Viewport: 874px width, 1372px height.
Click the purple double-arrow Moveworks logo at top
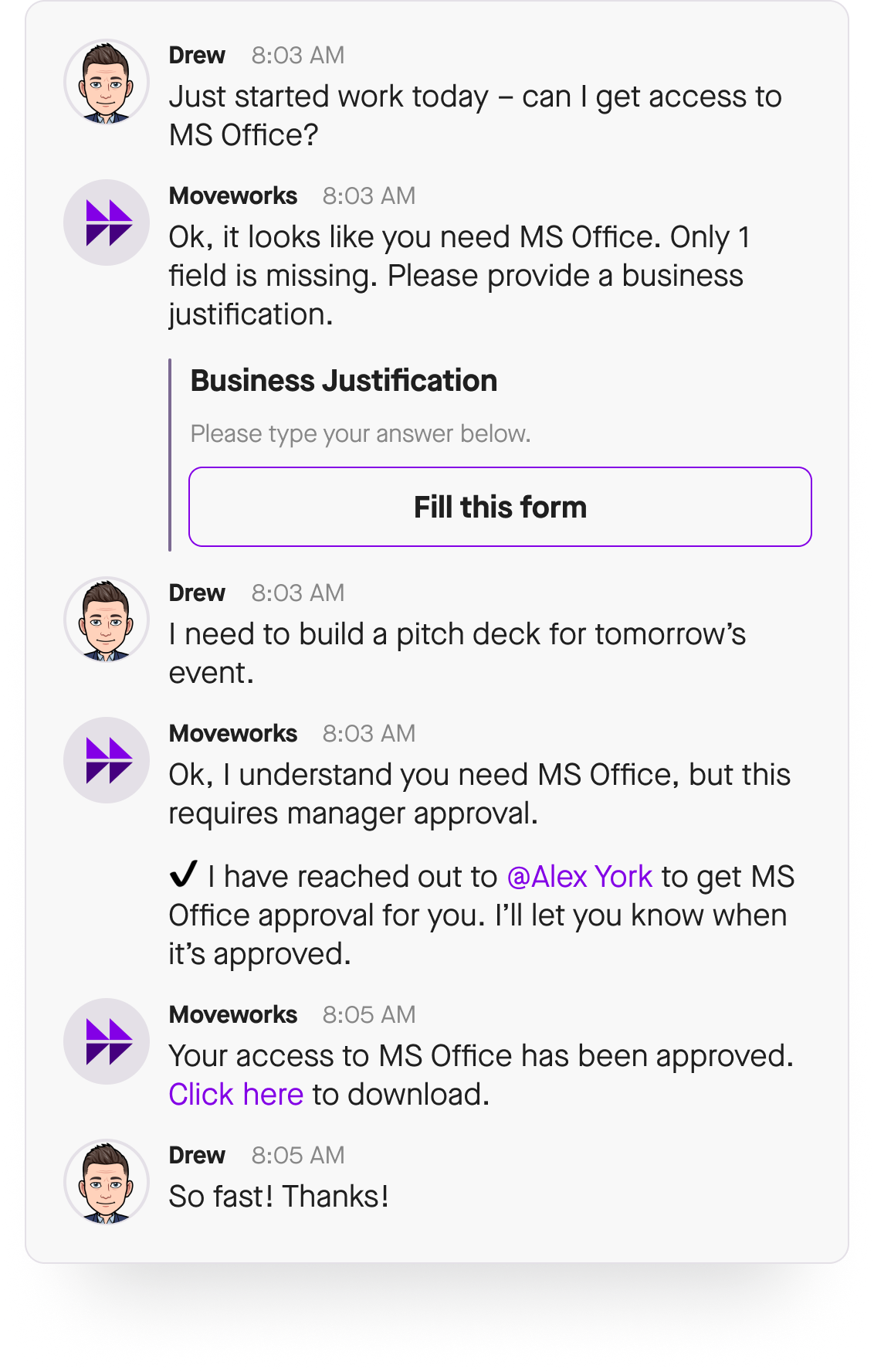(106, 222)
